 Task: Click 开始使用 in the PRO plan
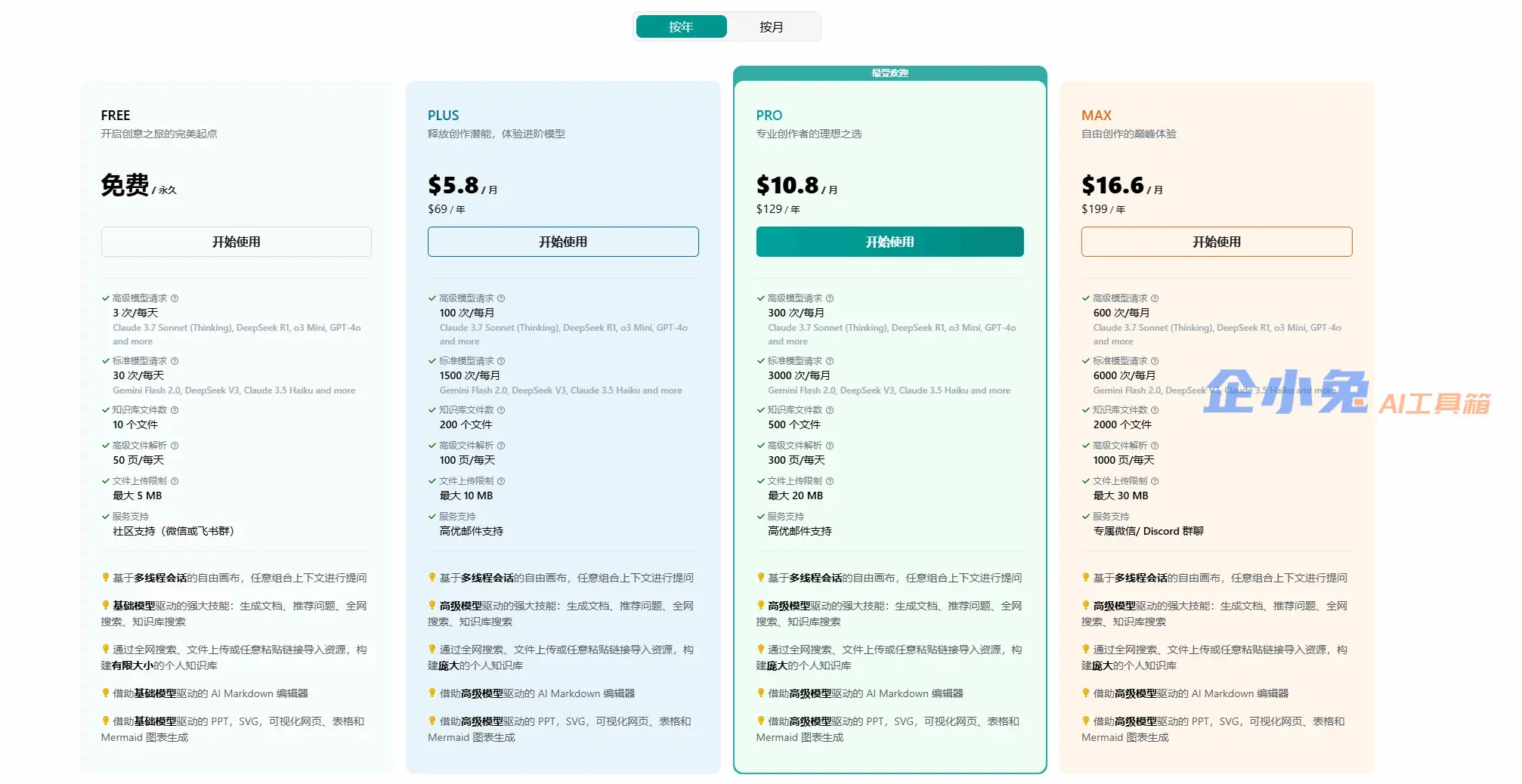(x=890, y=242)
